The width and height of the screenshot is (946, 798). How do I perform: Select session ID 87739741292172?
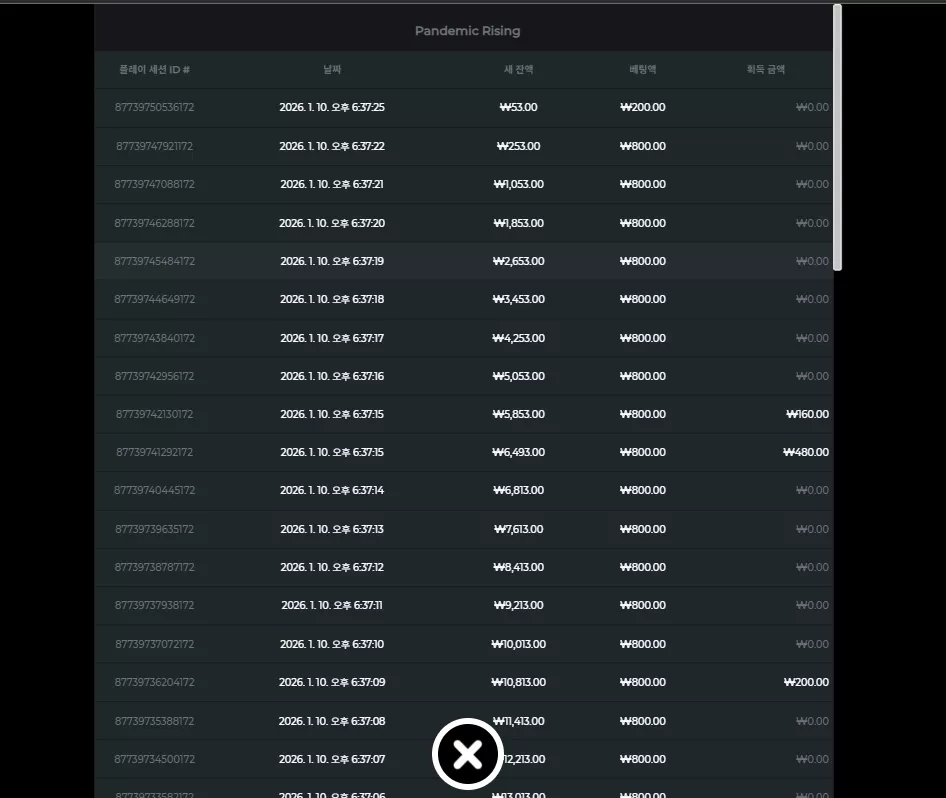pos(154,452)
